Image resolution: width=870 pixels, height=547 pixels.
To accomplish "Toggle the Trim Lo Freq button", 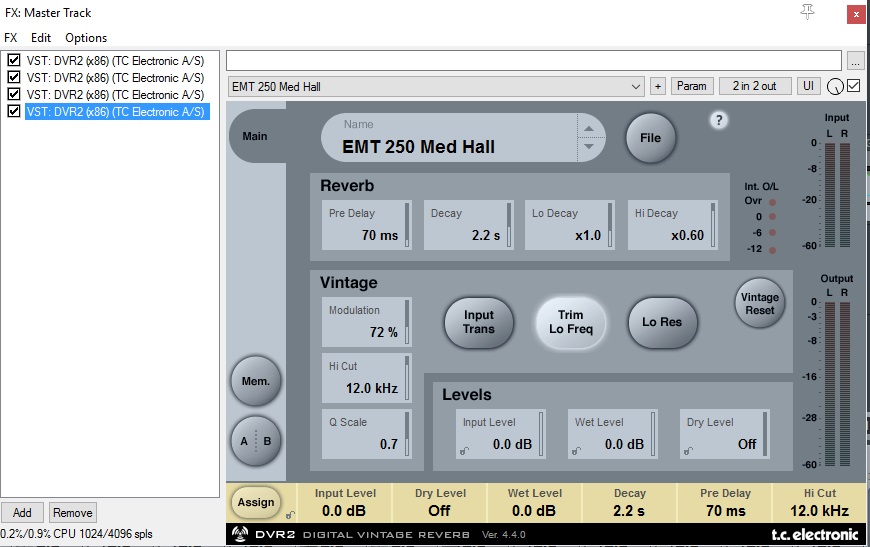I will [570, 322].
